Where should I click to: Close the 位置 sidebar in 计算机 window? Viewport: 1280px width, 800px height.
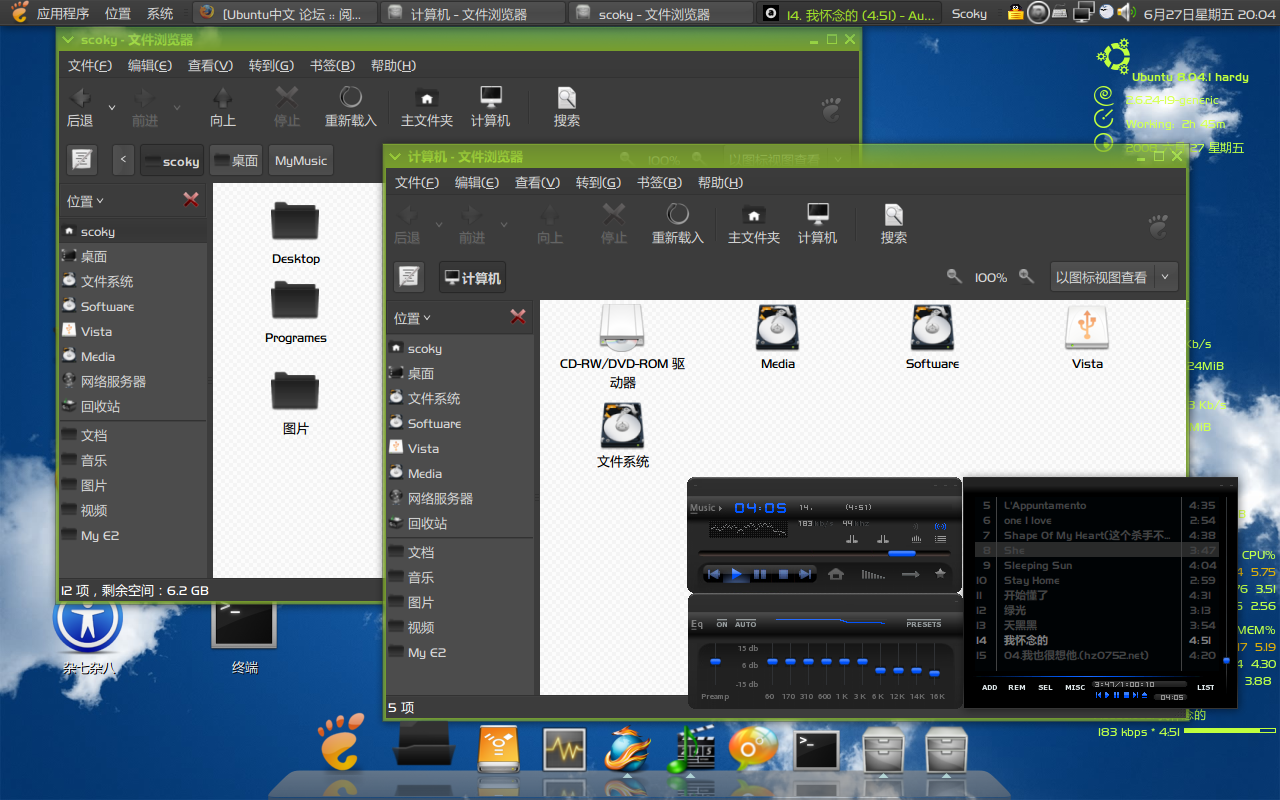(518, 317)
